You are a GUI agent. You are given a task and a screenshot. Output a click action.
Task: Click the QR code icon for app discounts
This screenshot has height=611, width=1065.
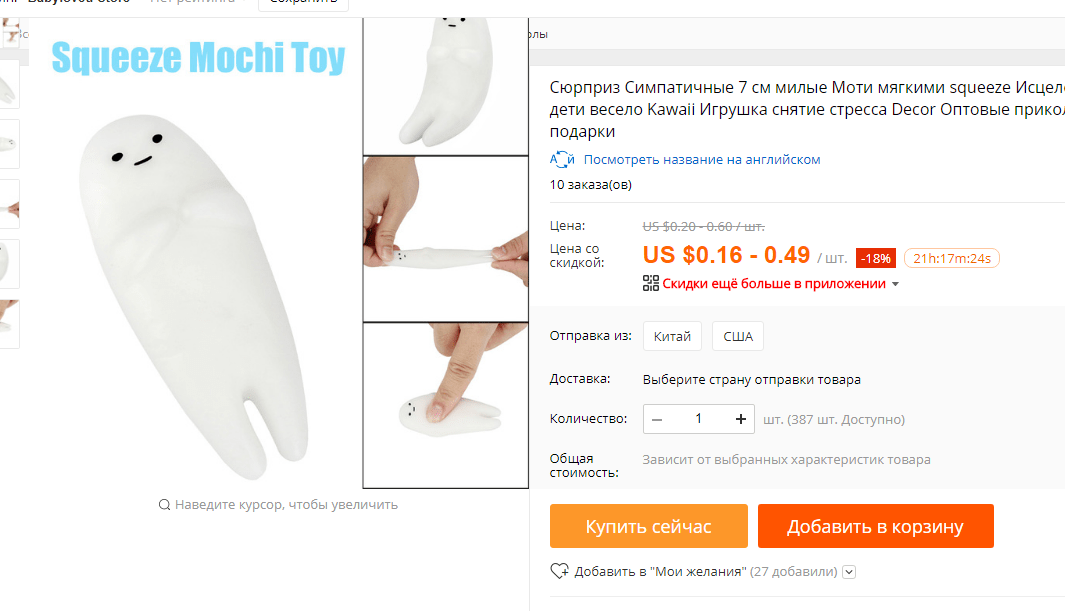pos(651,283)
